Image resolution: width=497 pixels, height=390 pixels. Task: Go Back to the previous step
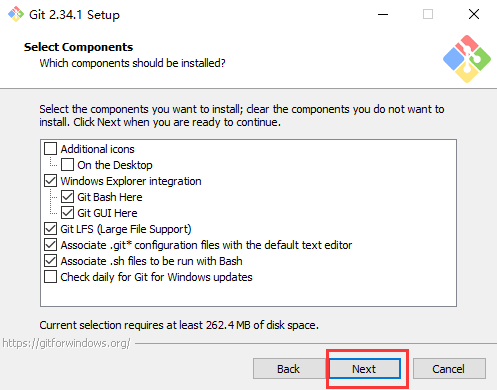click(289, 369)
